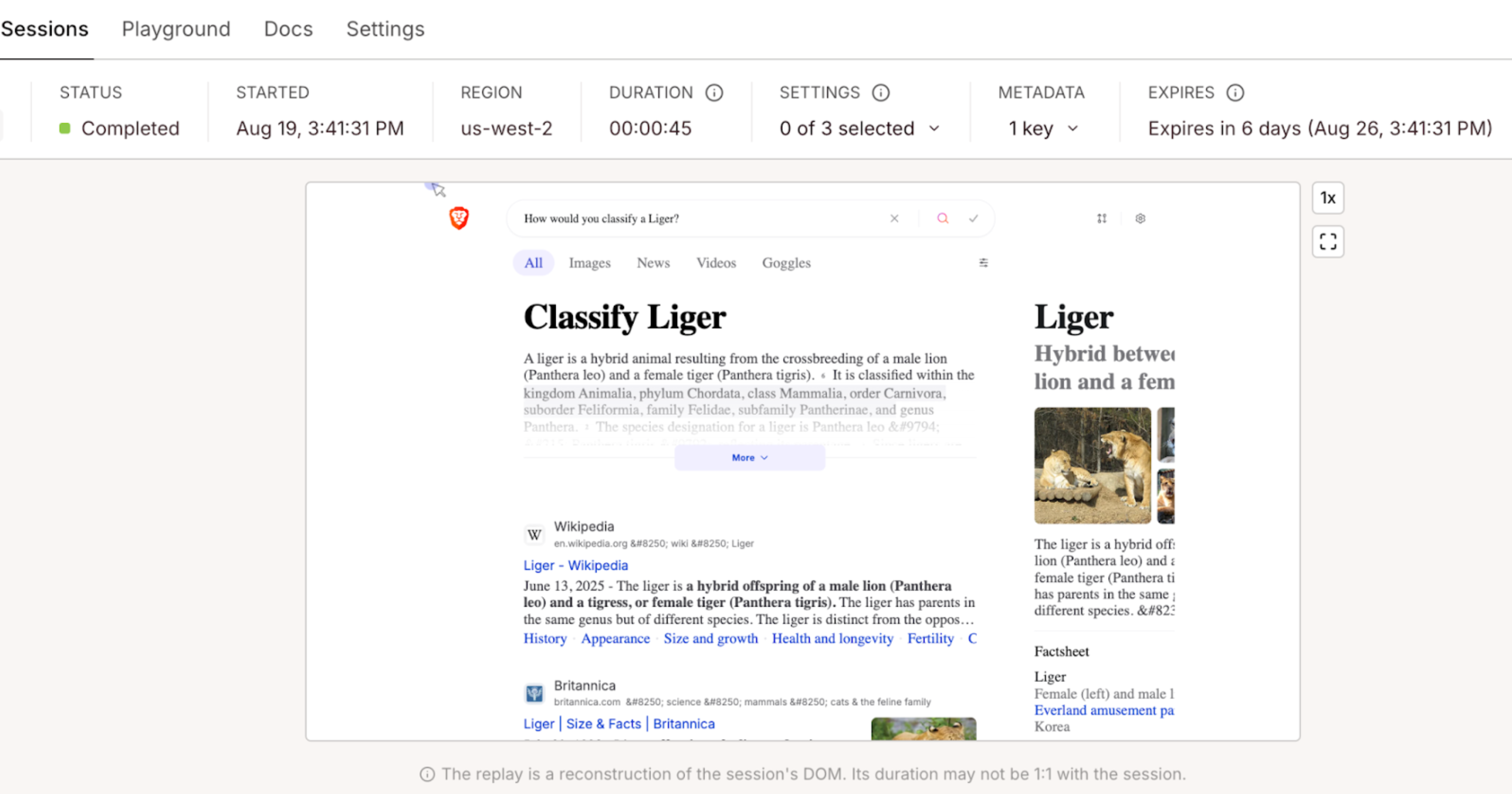The width and height of the screenshot is (1512, 794).
Task: Open 'Liger | Size & Facts | Britannica' link
Action: tap(619, 724)
